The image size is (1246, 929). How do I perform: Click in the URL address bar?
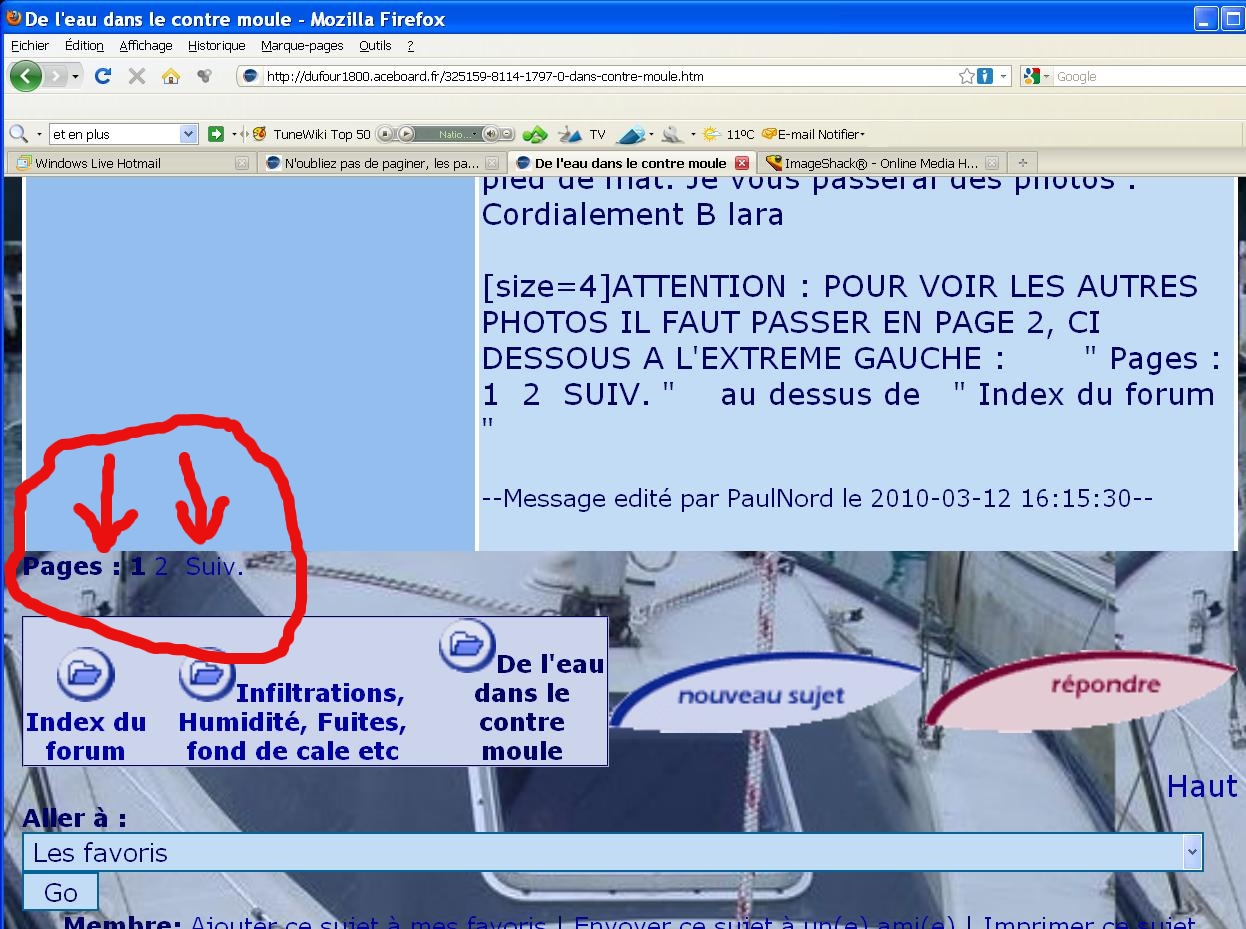click(x=600, y=76)
